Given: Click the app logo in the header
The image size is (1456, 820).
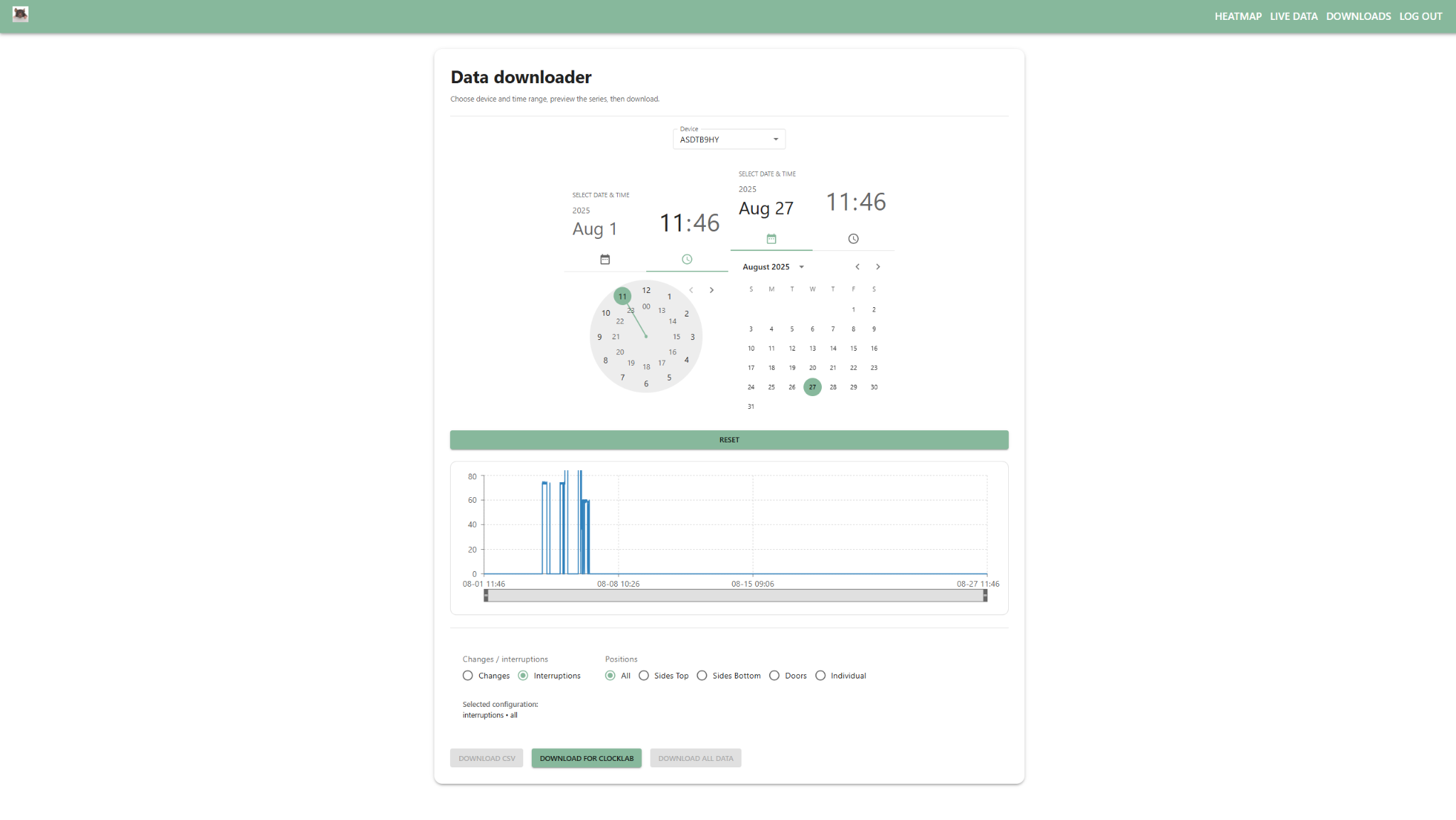Looking at the screenshot, I should [21, 14].
